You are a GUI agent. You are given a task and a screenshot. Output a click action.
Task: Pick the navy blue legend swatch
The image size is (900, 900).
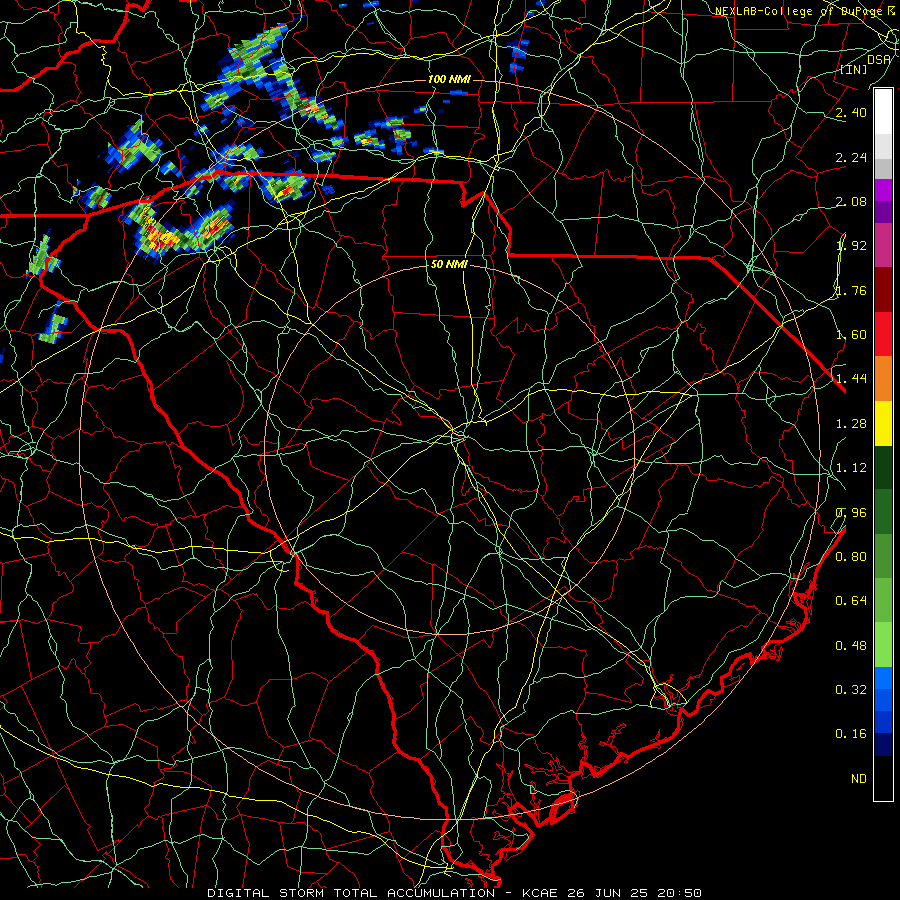883,744
